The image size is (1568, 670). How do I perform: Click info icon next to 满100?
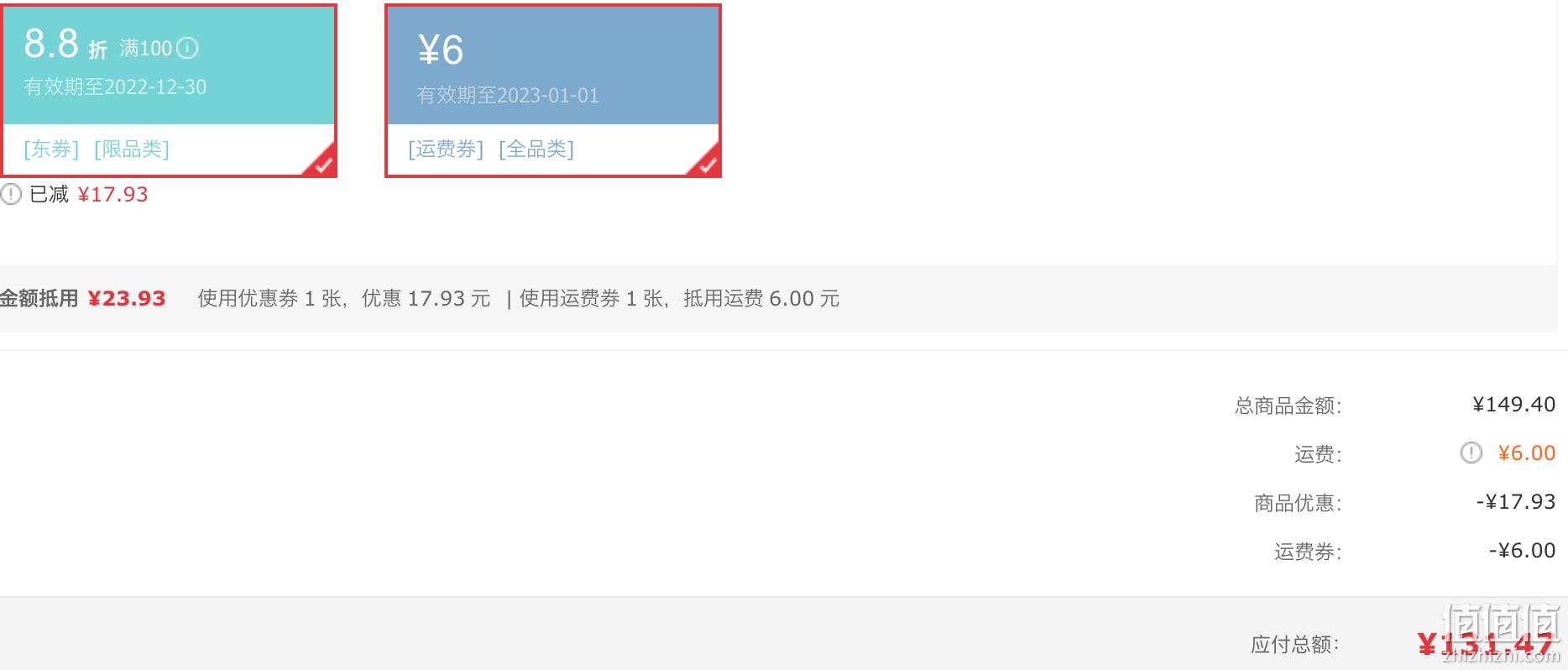tap(187, 48)
